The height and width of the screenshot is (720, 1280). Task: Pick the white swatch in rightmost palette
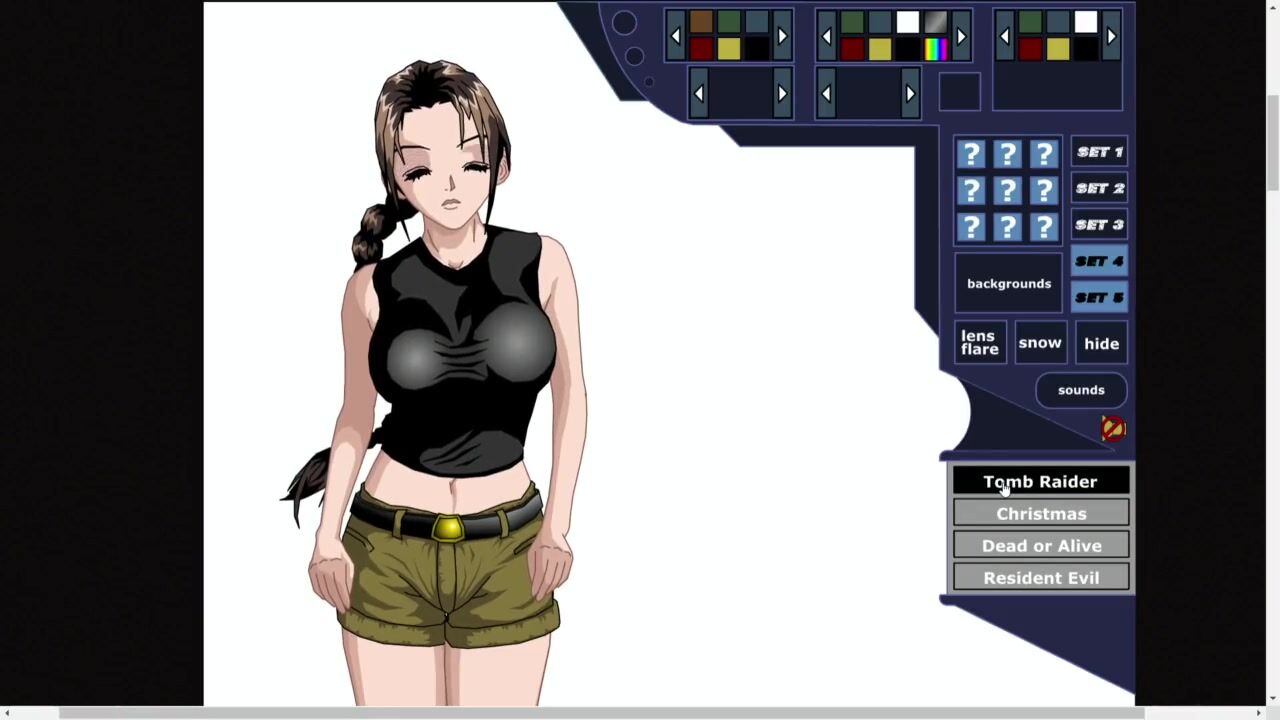pyautogui.click(x=1086, y=22)
